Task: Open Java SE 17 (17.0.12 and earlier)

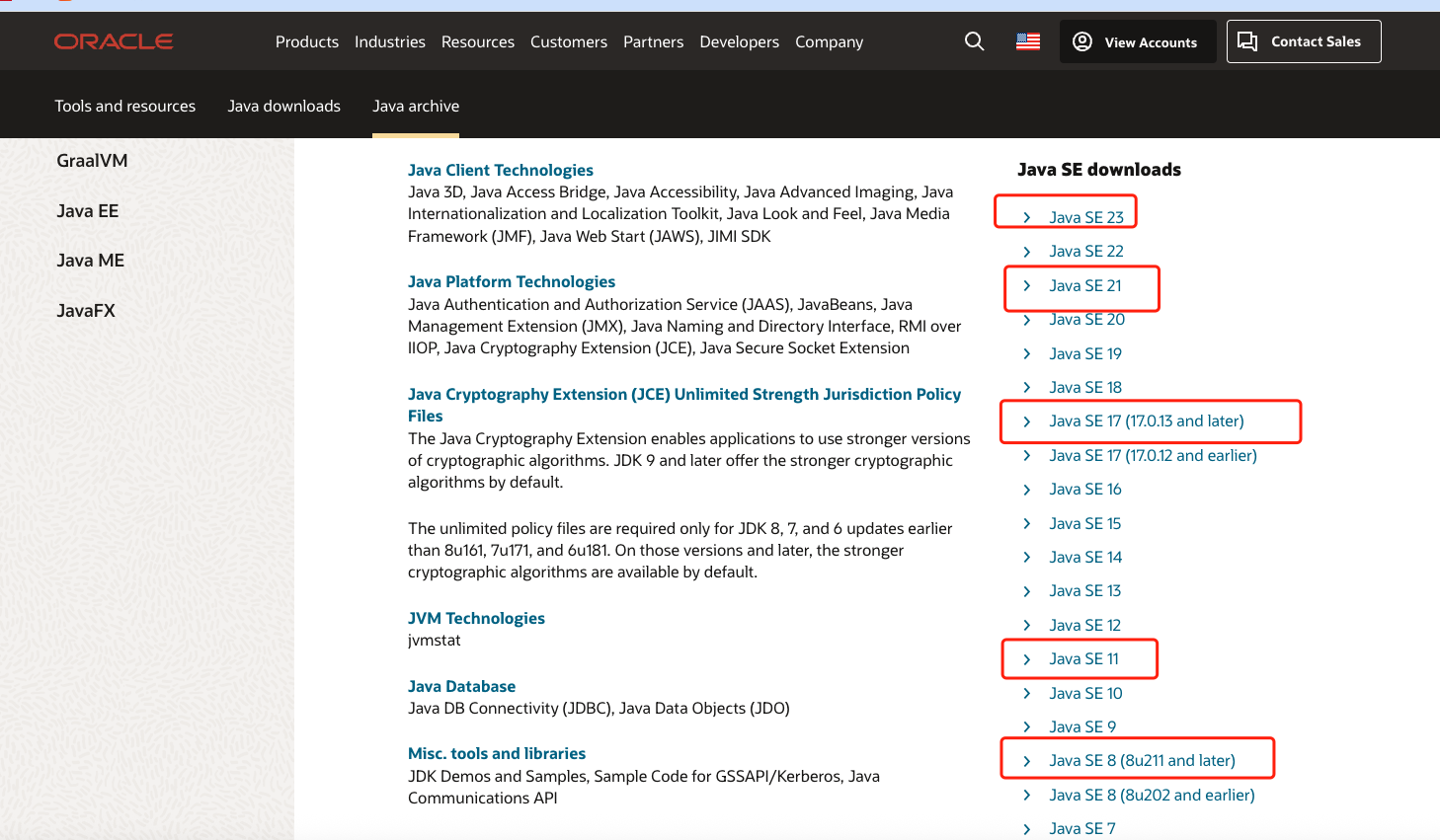Action: (x=1154, y=455)
